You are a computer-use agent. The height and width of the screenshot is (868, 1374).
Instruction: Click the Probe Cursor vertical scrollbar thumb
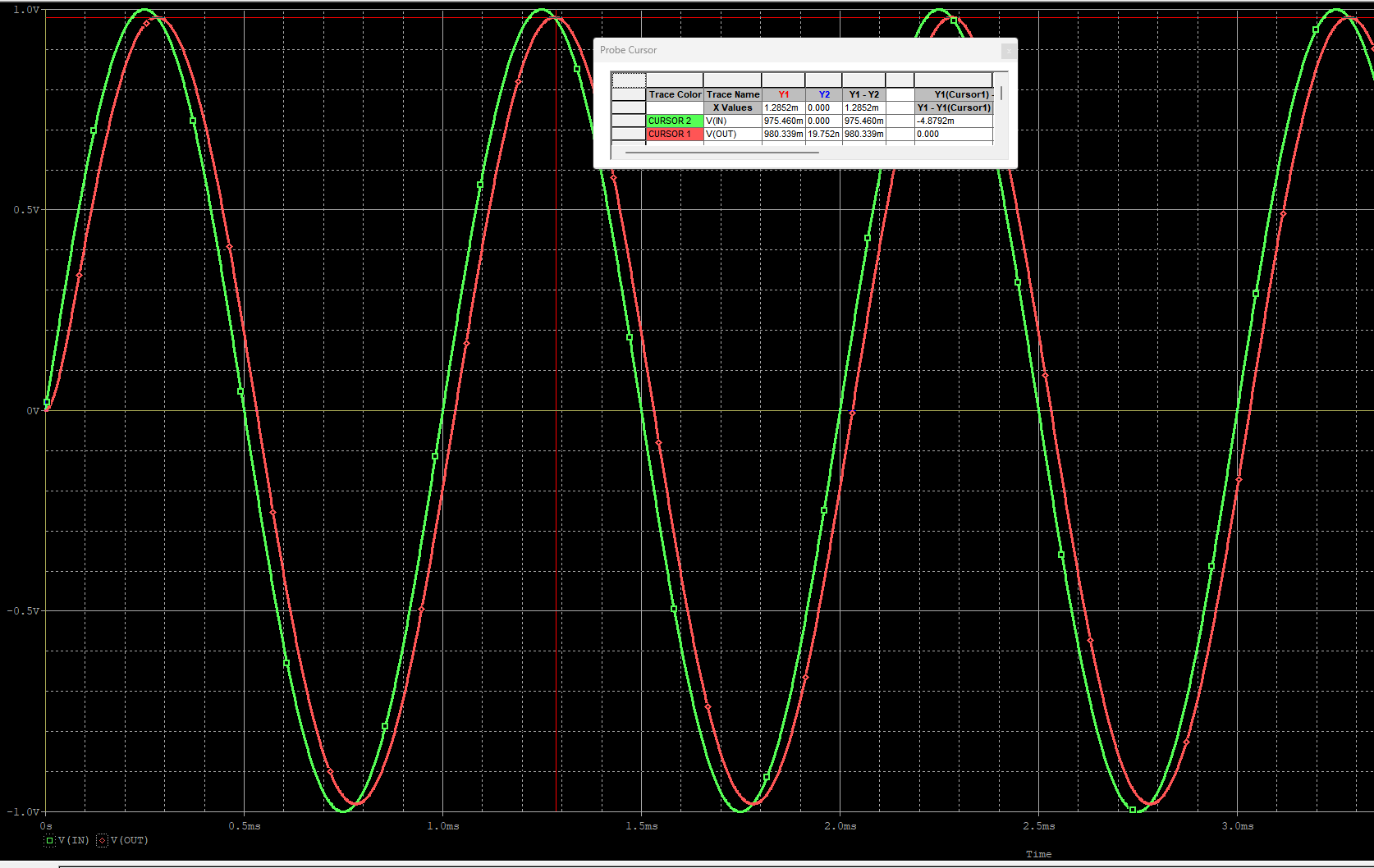tap(1001, 94)
